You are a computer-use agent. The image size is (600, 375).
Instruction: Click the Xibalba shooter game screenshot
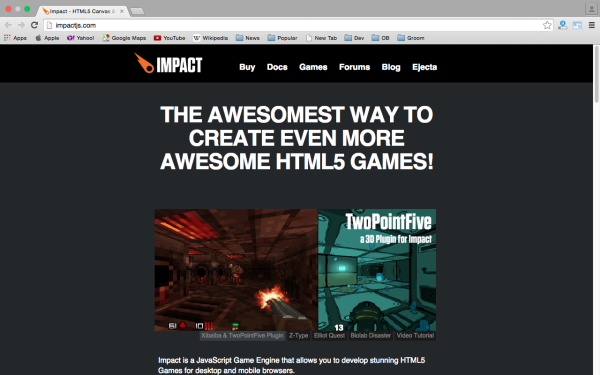tap(236, 270)
